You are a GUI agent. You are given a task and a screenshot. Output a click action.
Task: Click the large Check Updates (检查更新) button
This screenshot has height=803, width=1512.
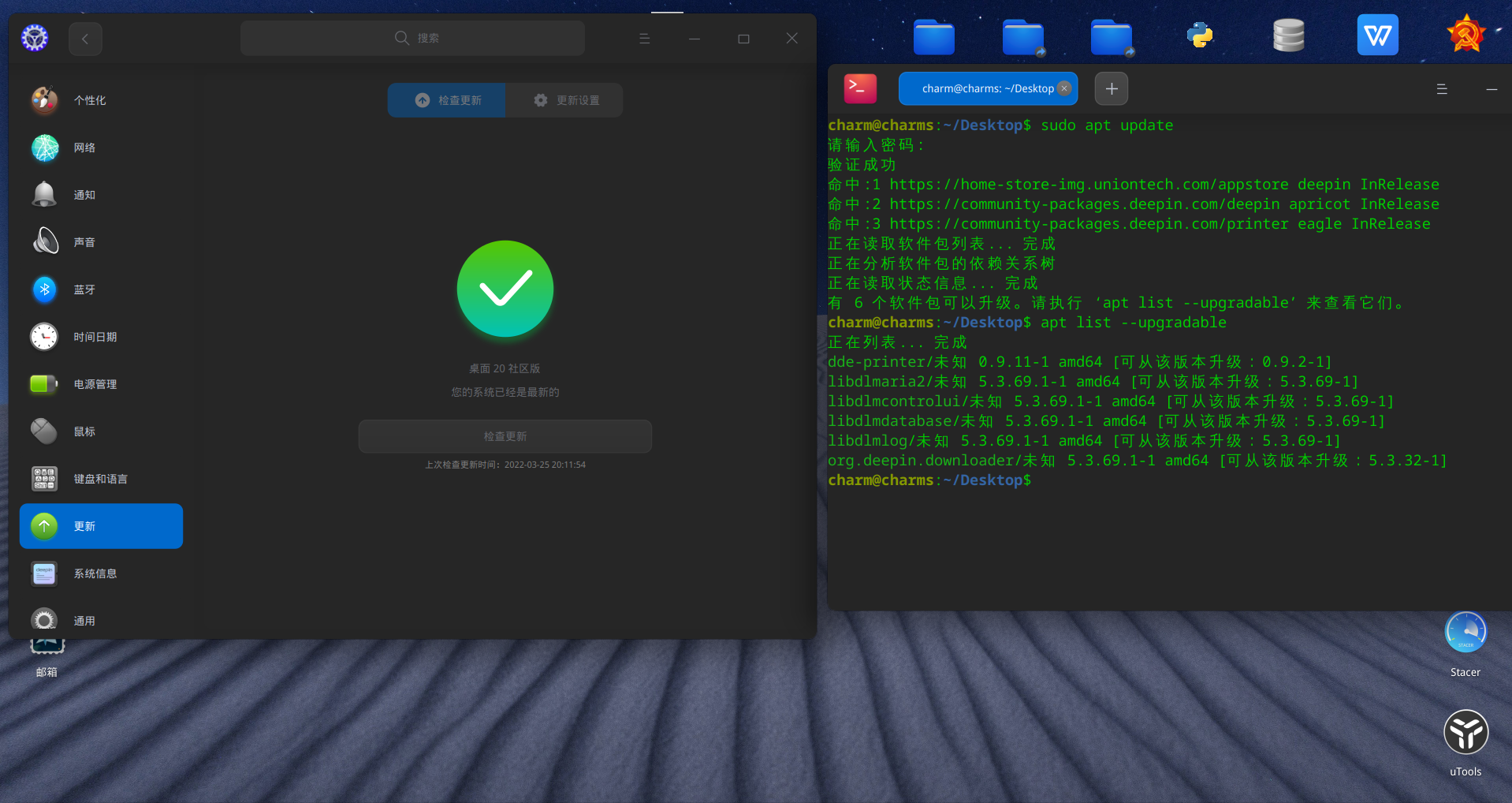(505, 436)
